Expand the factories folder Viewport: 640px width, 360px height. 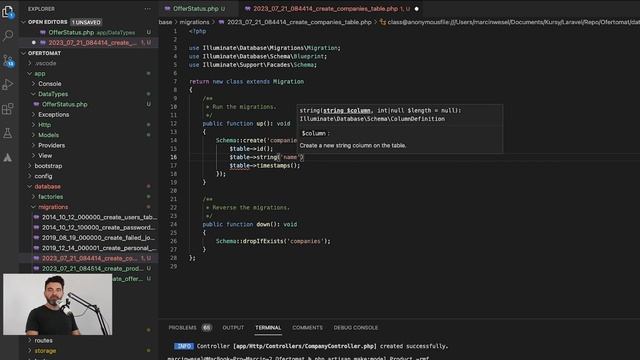point(33,197)
